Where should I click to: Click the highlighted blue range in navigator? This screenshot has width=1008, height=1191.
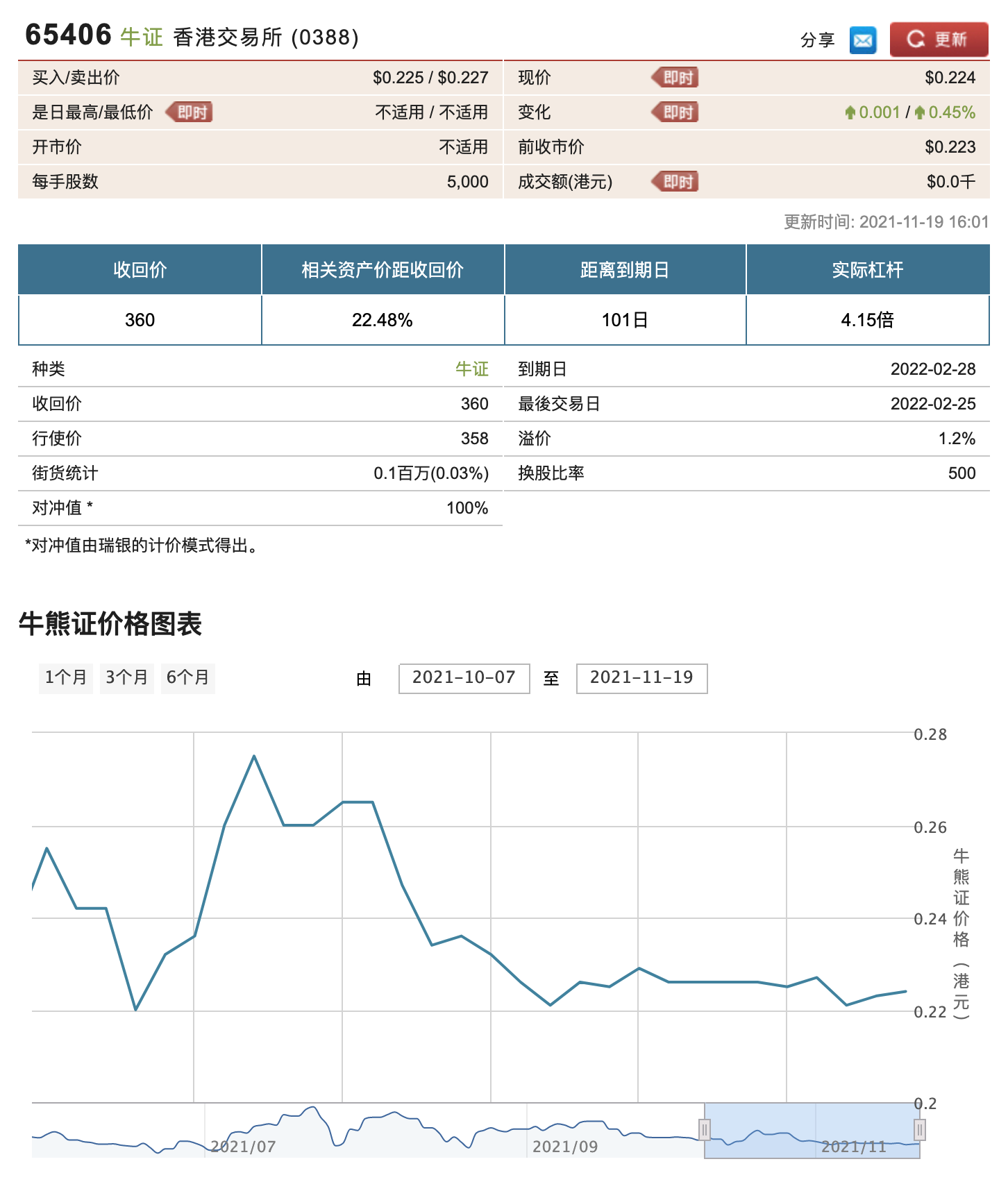811,1130
